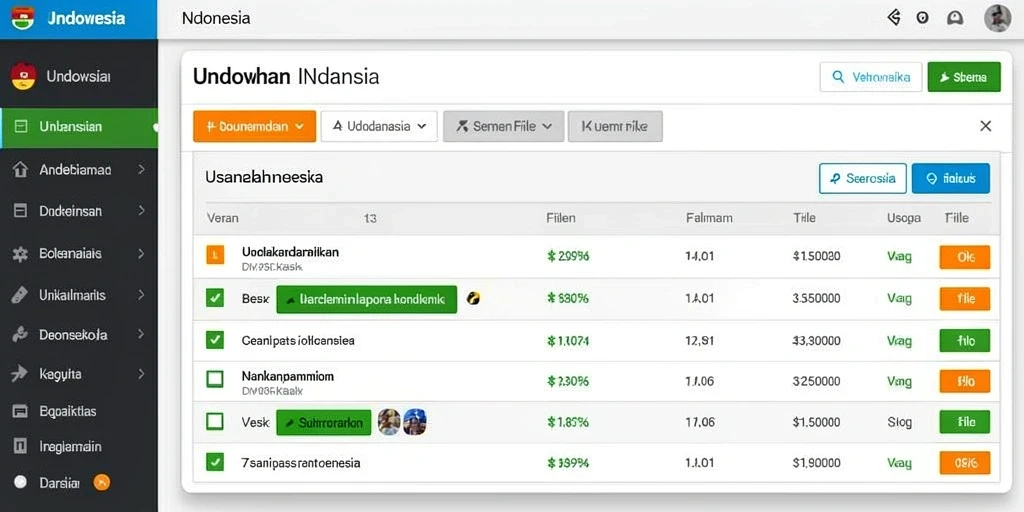Click green Suhroranlon tag in Vesk row

pos(324,423)
